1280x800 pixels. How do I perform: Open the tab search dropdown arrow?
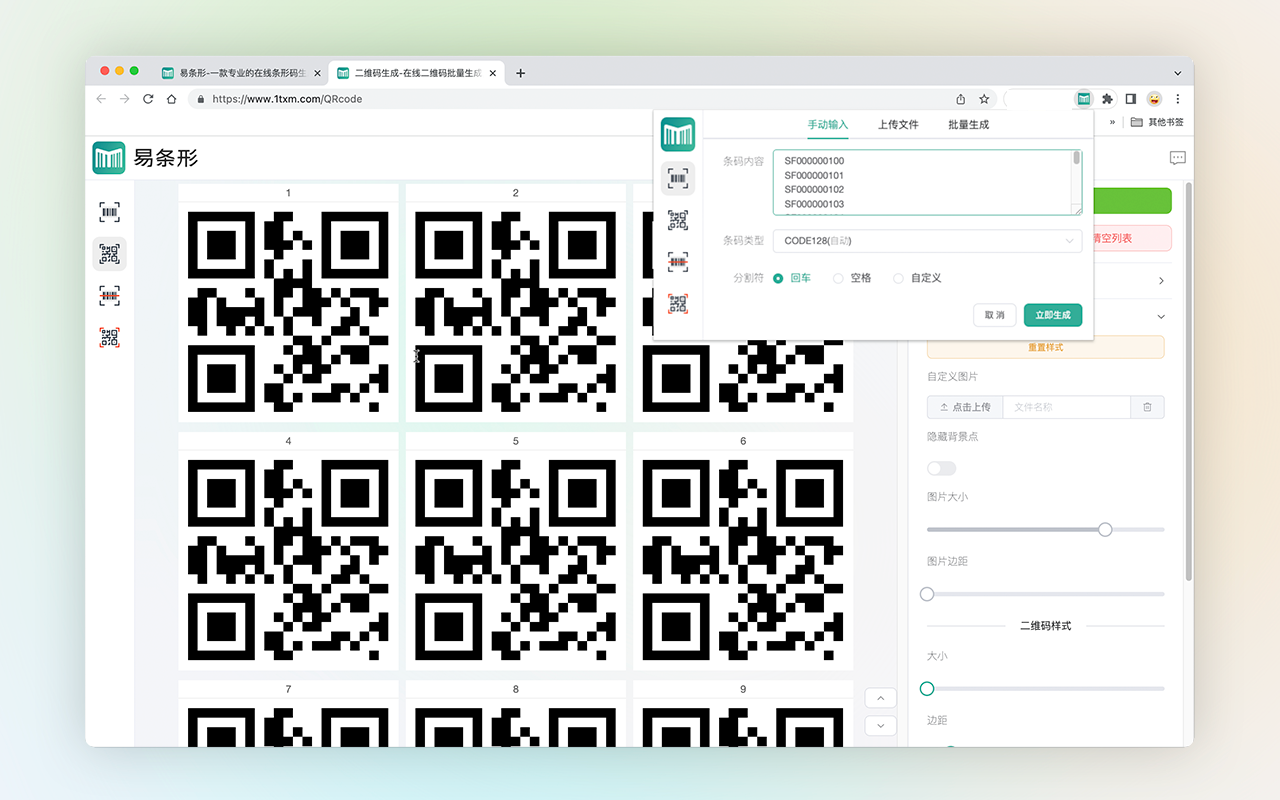click(1177, 73)
